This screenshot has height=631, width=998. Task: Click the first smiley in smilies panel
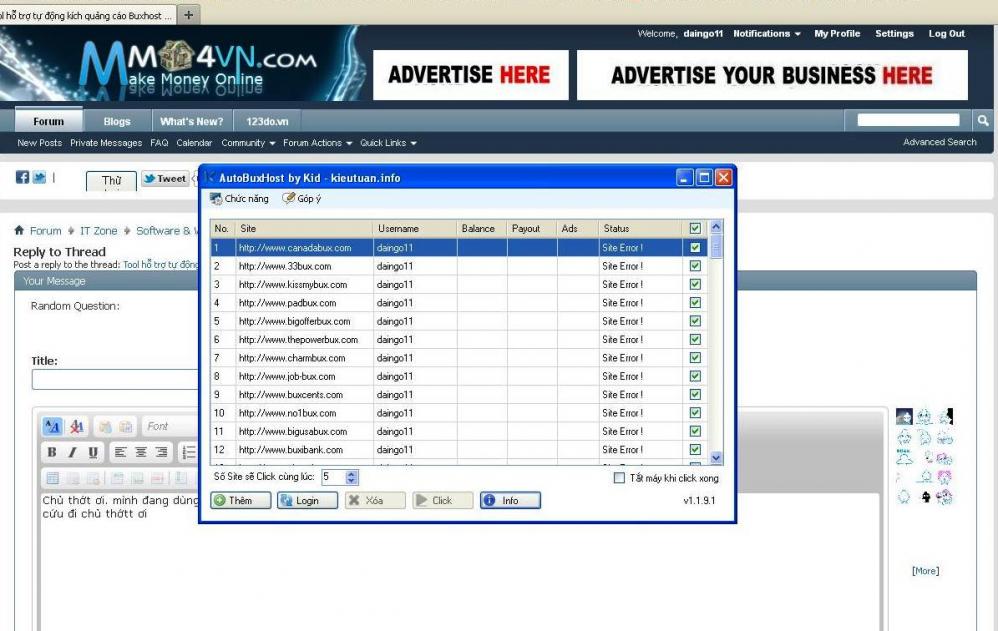click(904, 417)
